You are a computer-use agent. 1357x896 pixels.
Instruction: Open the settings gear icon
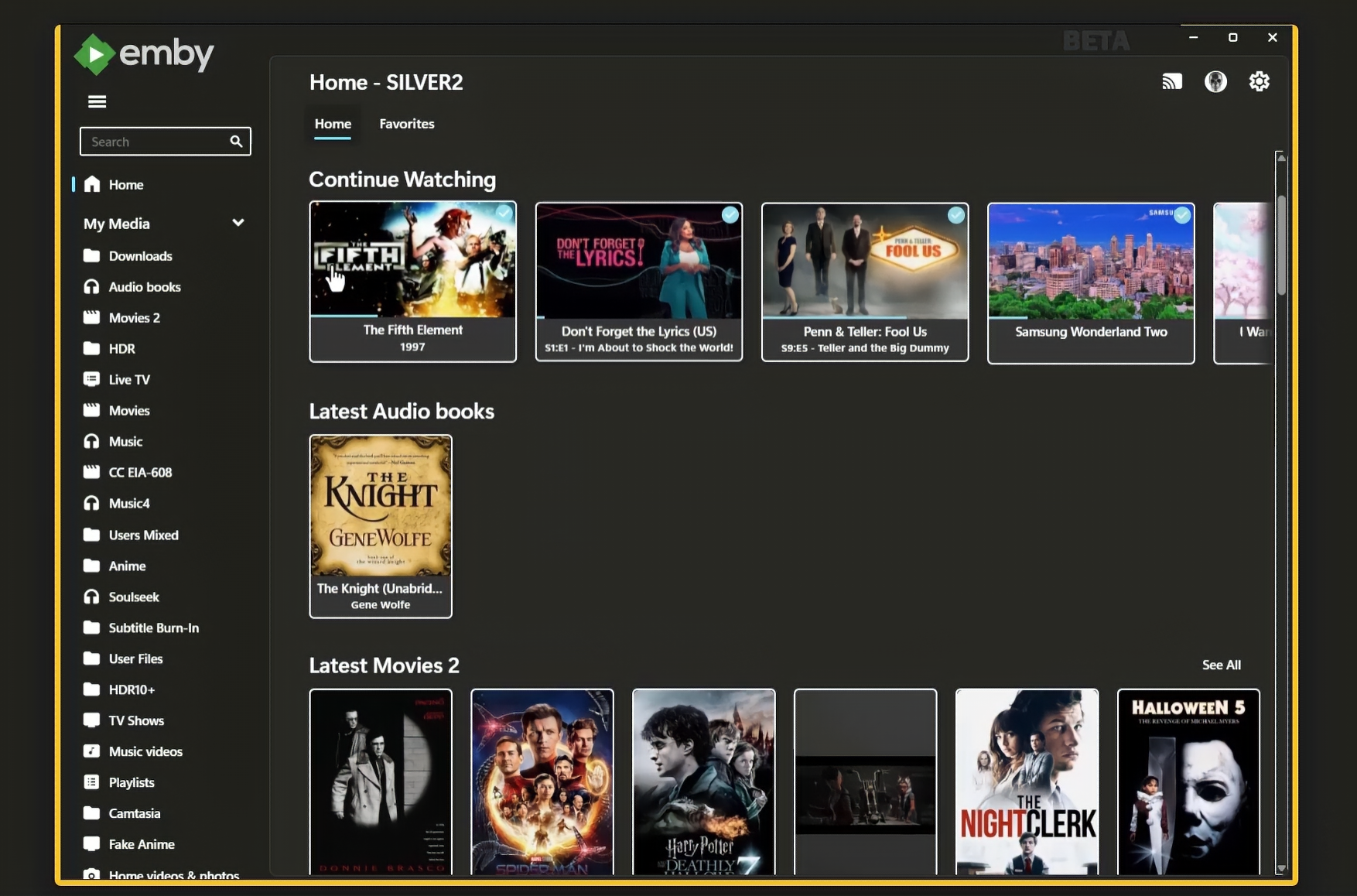(x=1260, y=81)
